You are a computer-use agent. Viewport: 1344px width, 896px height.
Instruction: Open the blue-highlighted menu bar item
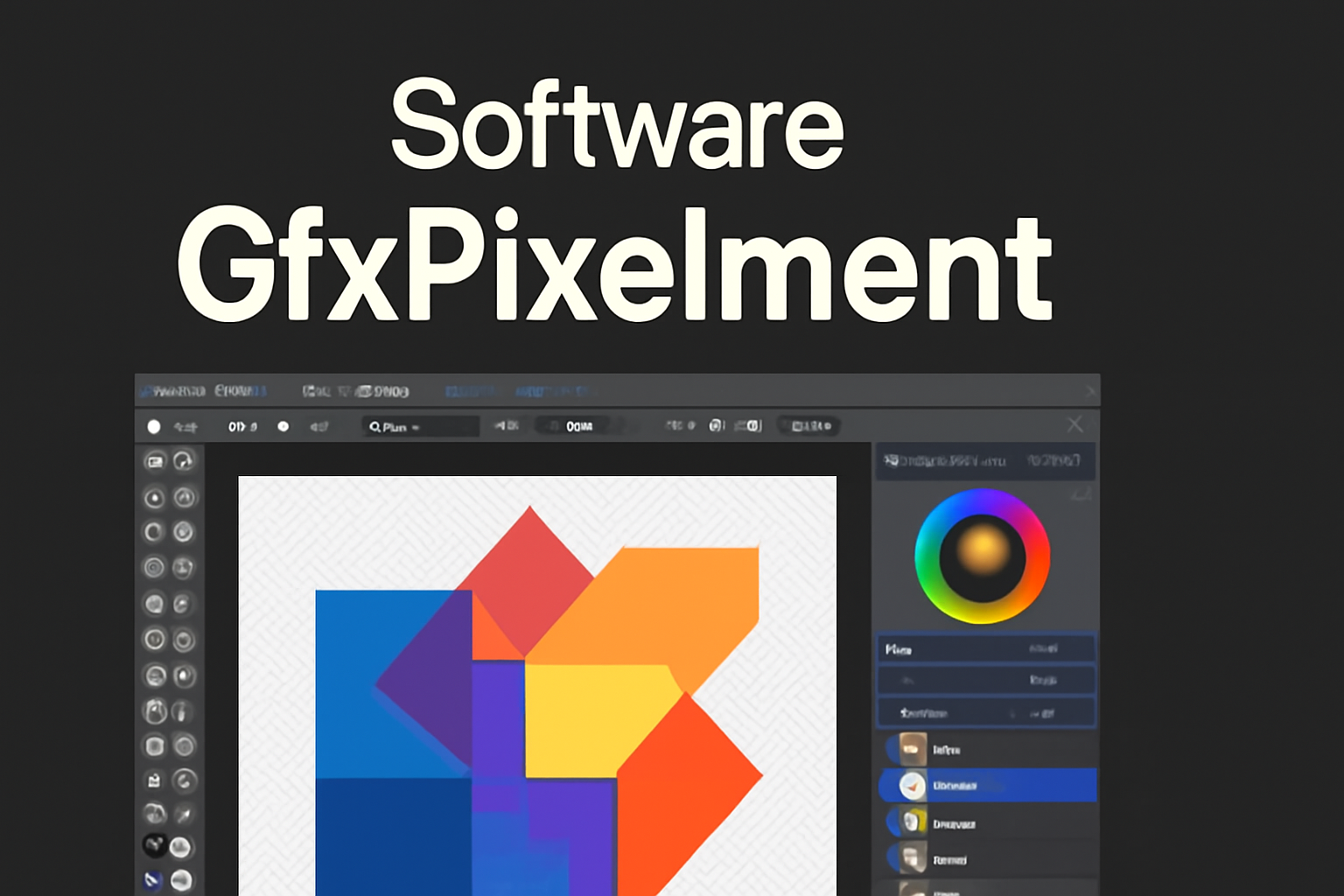click(x=470, y=391)
